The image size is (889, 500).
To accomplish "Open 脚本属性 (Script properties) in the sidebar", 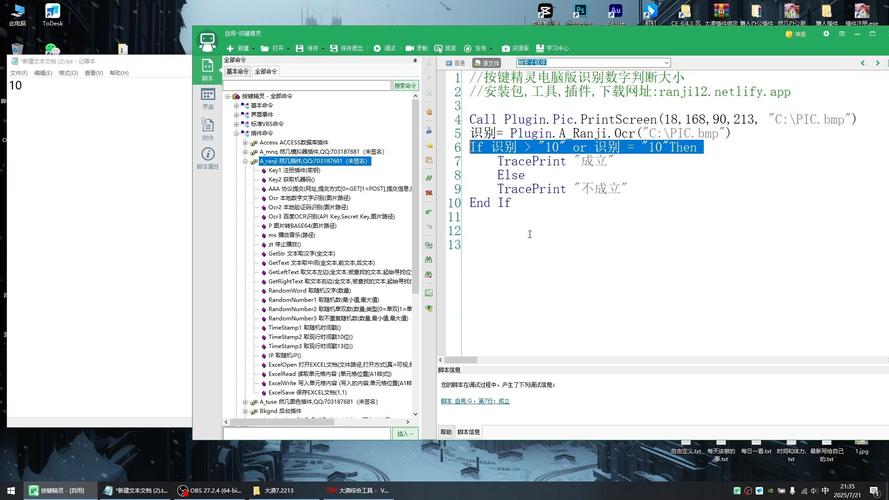I will click(208, 158).
